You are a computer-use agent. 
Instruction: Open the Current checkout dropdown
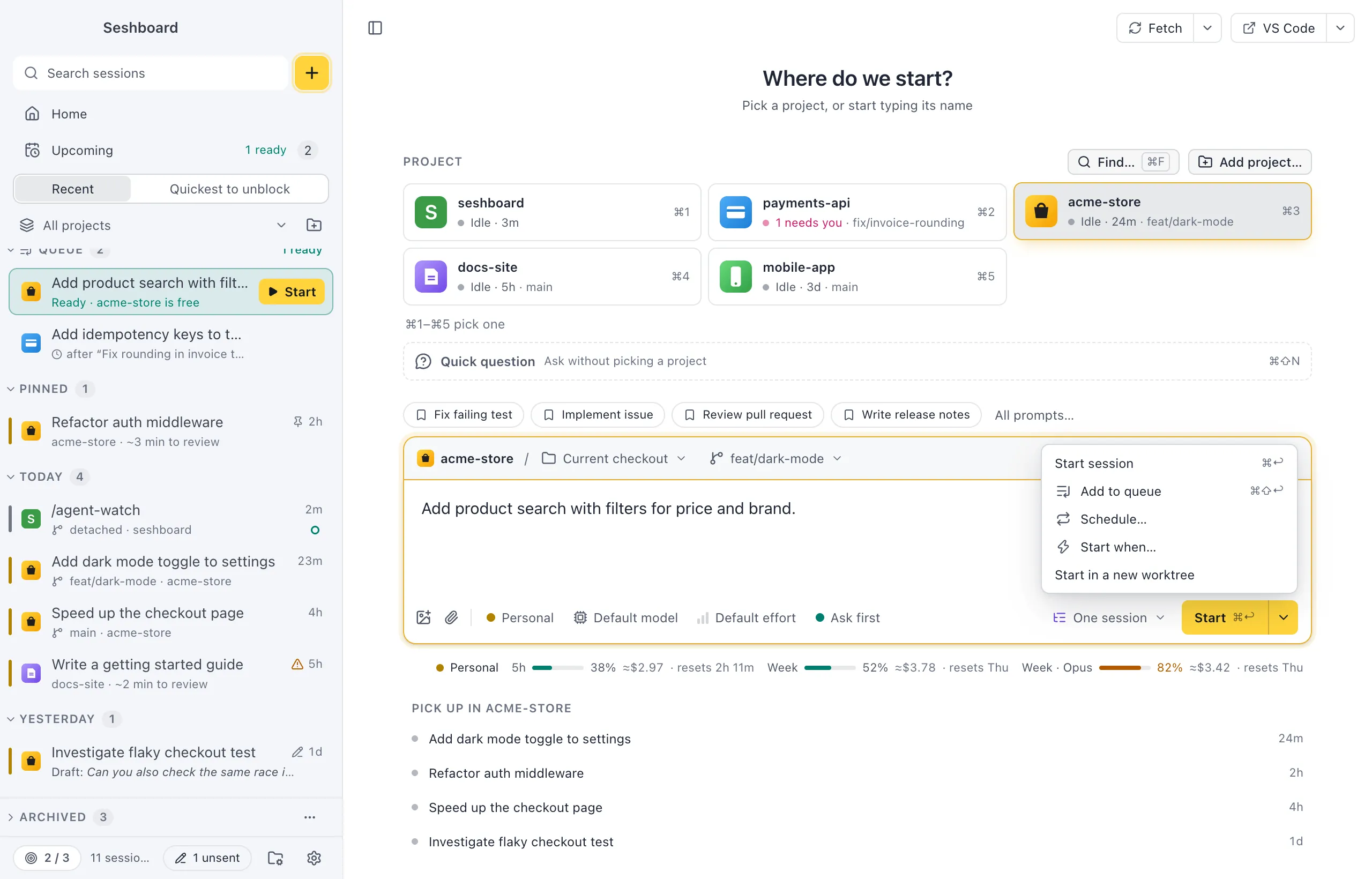coord(614,458)
